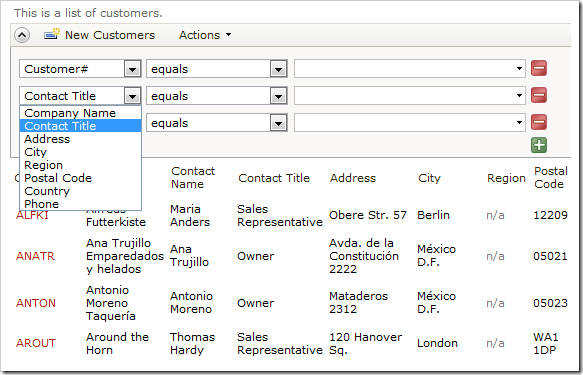The image size is (583, 375).
Task: Choose Company Name from the field list
Action: pos(80,113)
